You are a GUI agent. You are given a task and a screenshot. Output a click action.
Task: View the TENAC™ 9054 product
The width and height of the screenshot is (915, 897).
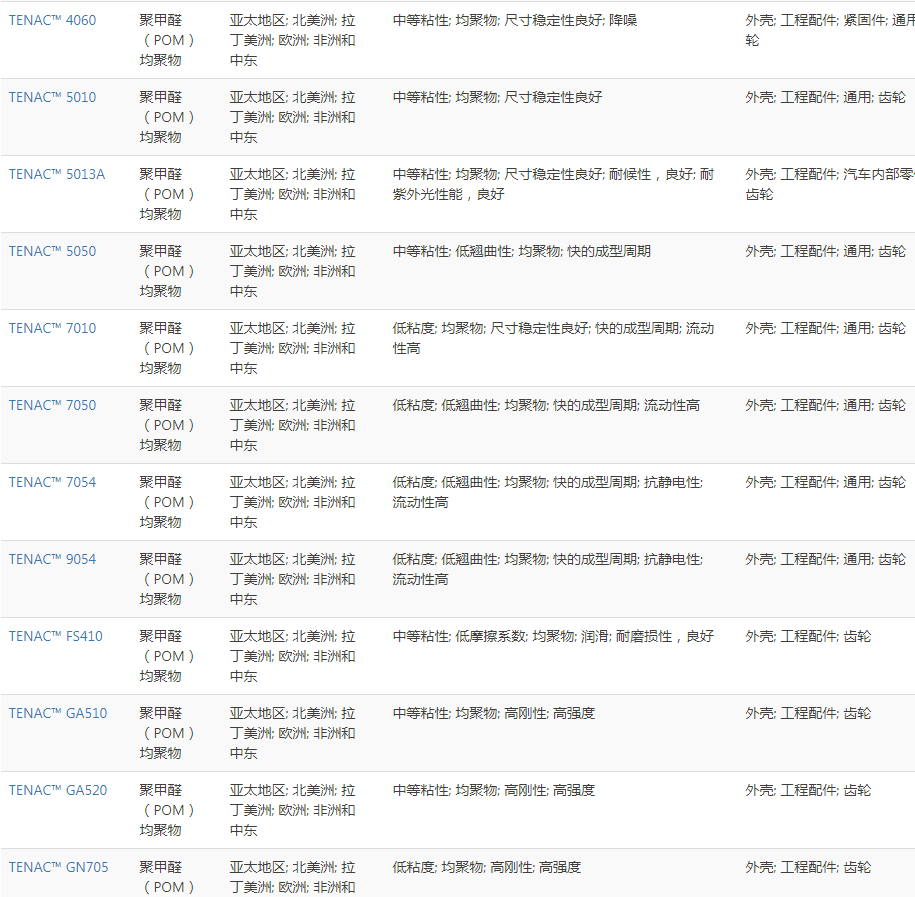pyautogui.click(x=53, y=559)
